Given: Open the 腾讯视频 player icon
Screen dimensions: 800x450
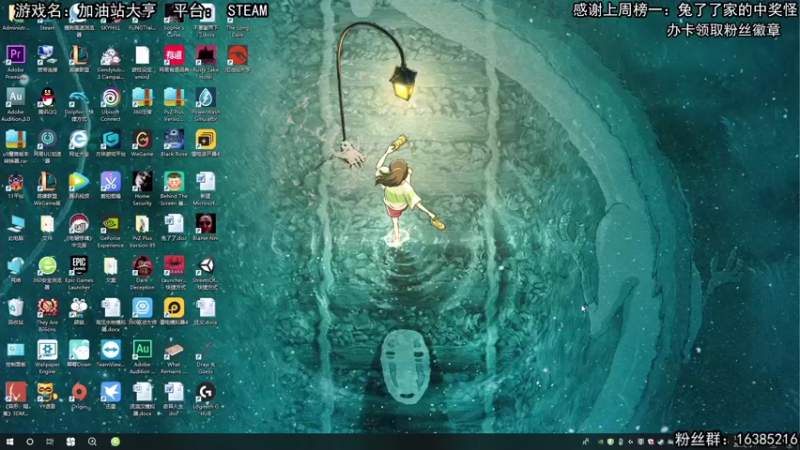Looking at the screenshot, I should pyautogui.click(x=79, y=182).
